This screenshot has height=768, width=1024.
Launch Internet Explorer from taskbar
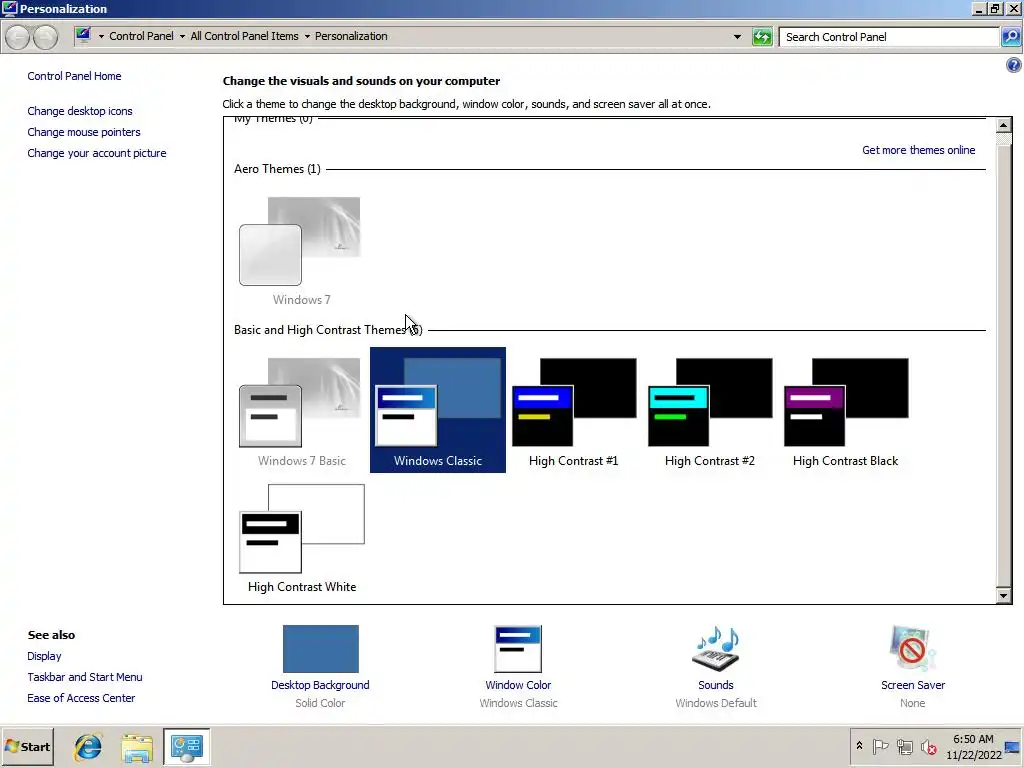pyautogui.click(x=88, y=747)
